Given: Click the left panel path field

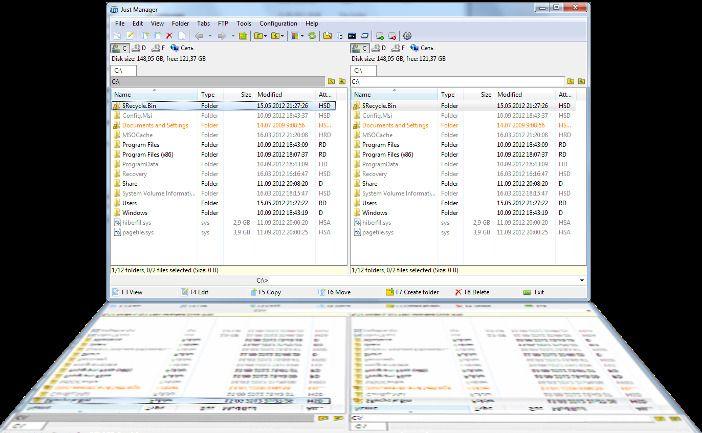Looking at the screenshot, I should pyautogui.click(x=218, y=81).
